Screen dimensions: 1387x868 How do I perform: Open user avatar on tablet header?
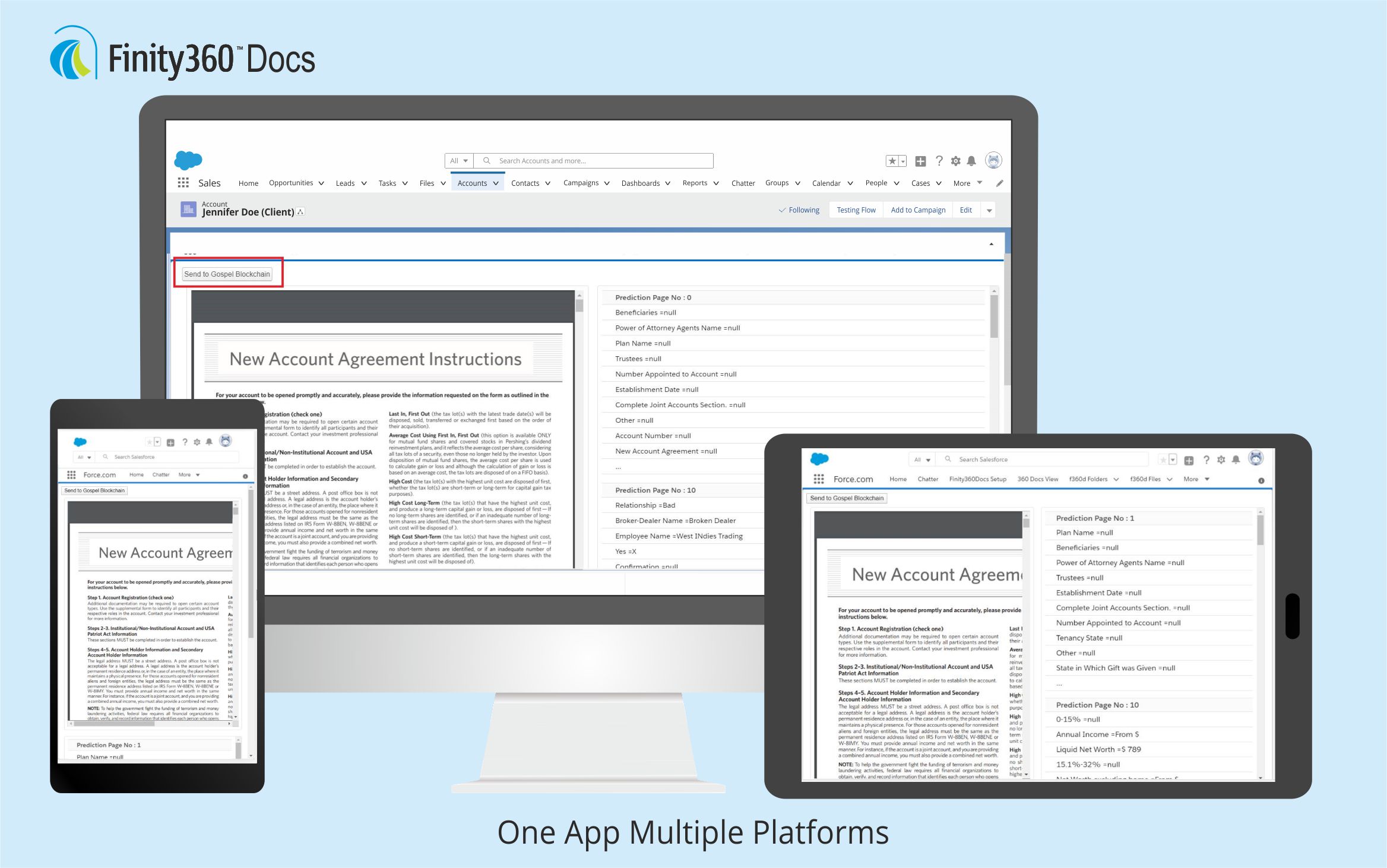pos(1256,458)
